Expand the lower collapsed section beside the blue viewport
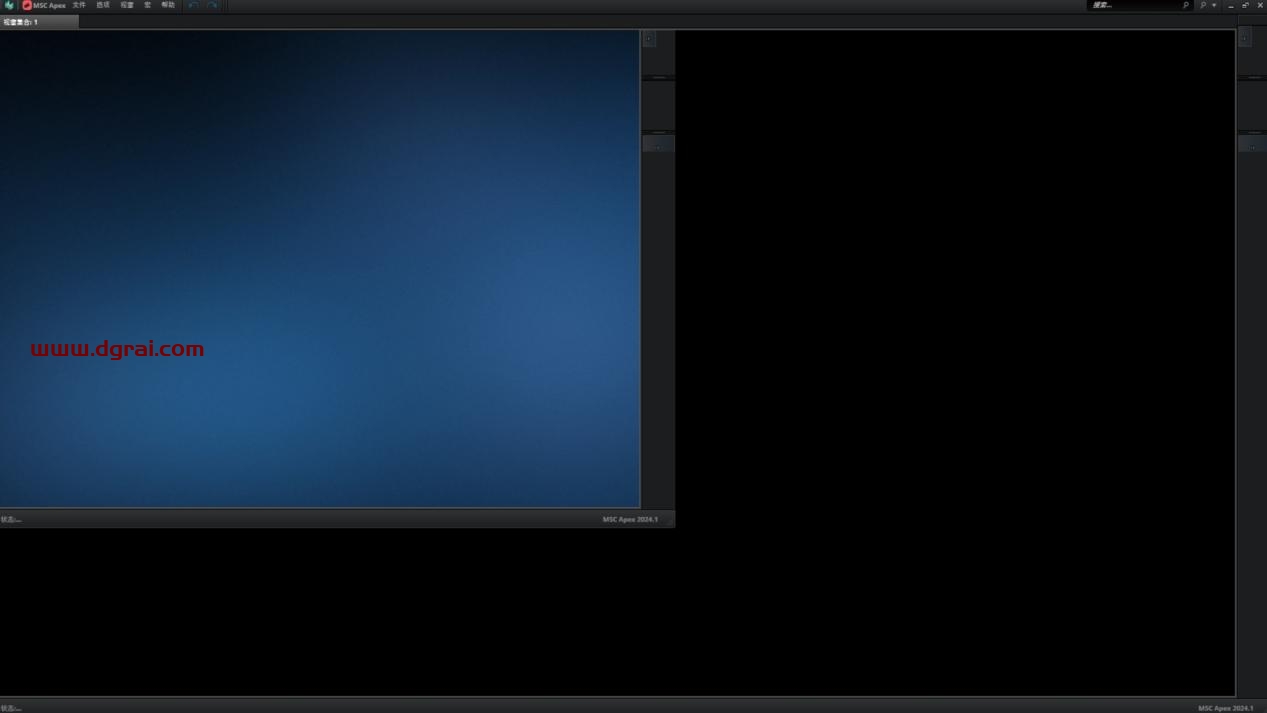This screenshot has width=1267, height=713. point(658,145)
